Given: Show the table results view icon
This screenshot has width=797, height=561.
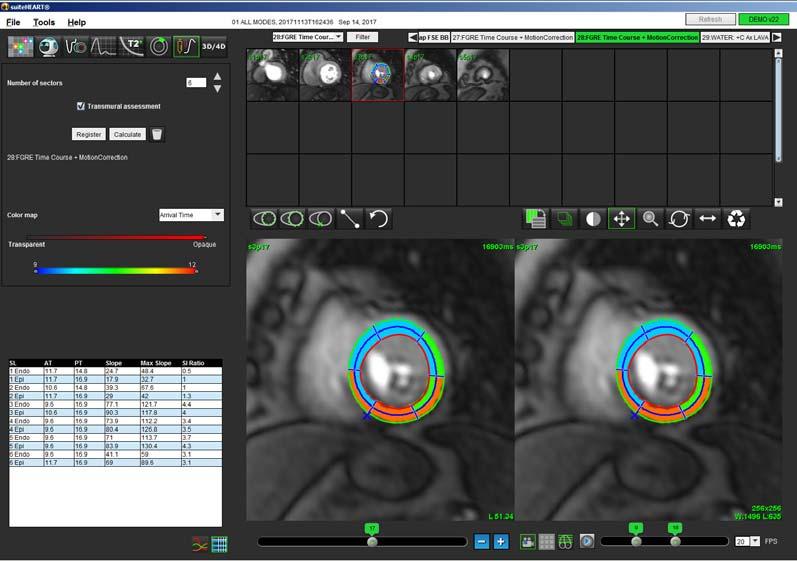Looking at the screenshot, I should click(x=220, y=544).
